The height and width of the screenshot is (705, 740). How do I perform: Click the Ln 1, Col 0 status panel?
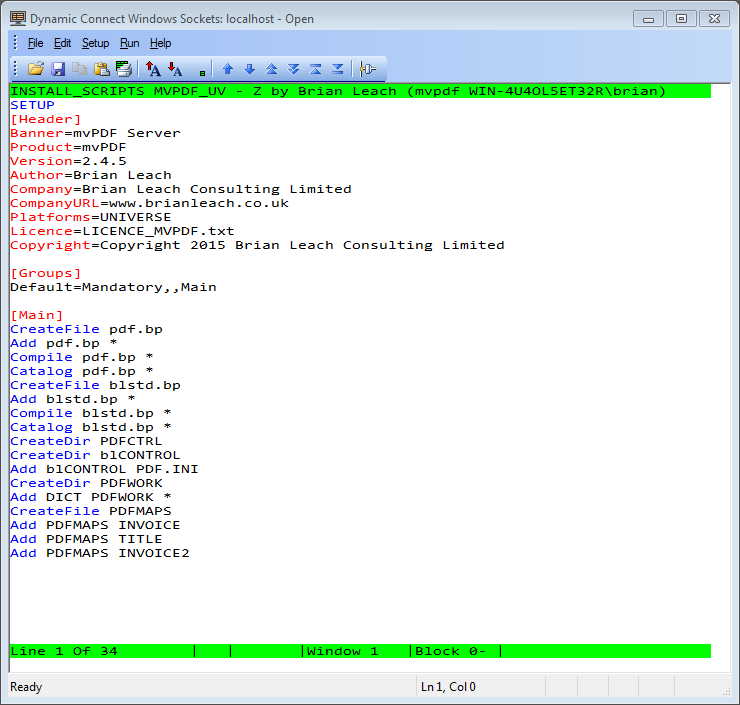448,687
